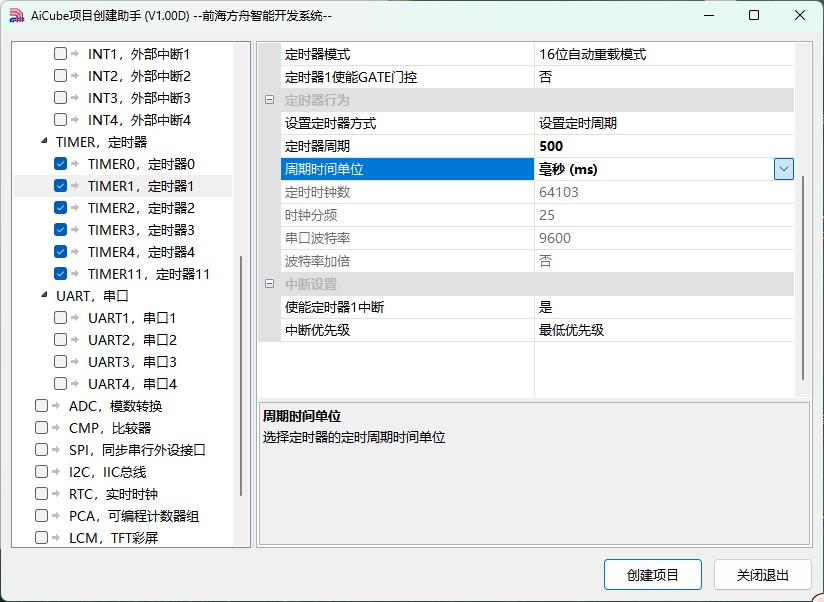Click the 使能定时器1中断 value 是
The width and height of the screenshot is (824, 602).
point(664,307)
